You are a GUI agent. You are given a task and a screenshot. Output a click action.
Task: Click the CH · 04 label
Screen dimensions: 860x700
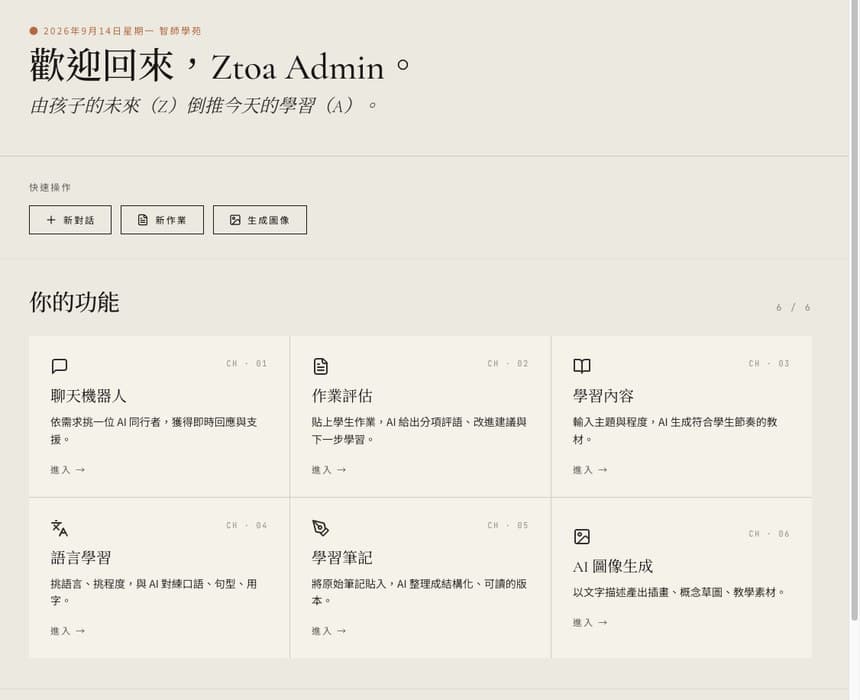click(x=247, y=526)
